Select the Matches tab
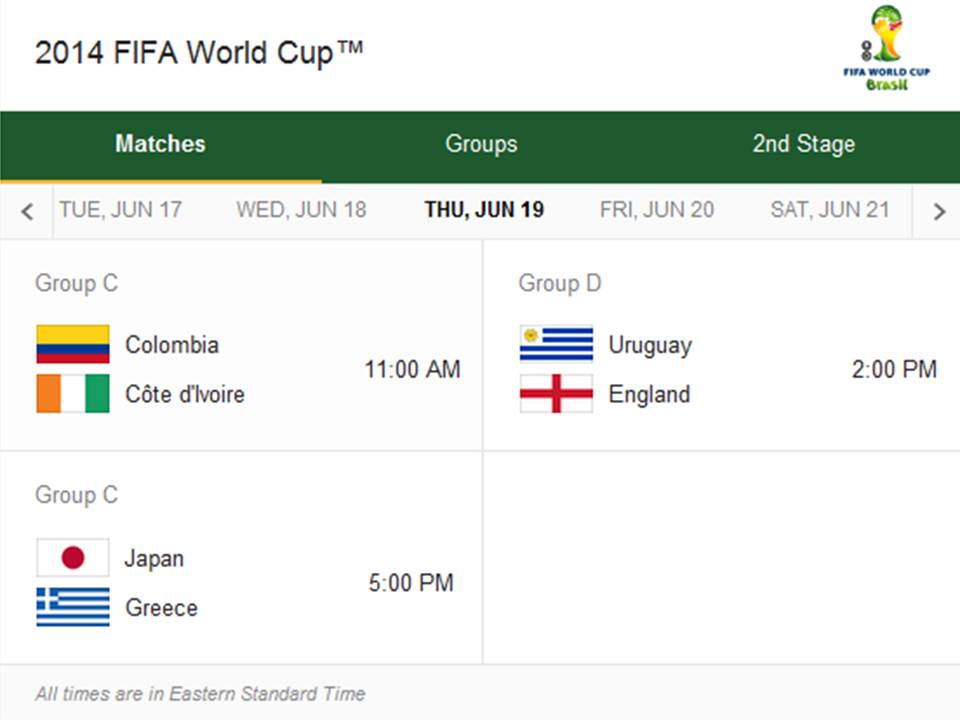 160,144
